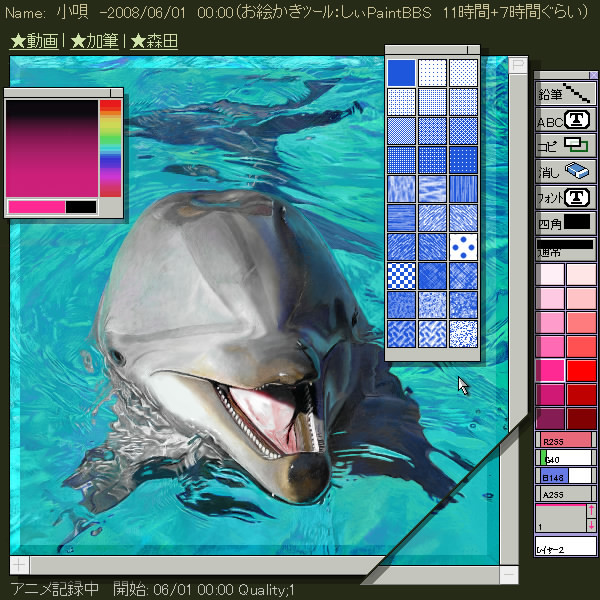Open the フォント font tool
The width and height of the screenshot is (600, 600).
coord(566,198)
